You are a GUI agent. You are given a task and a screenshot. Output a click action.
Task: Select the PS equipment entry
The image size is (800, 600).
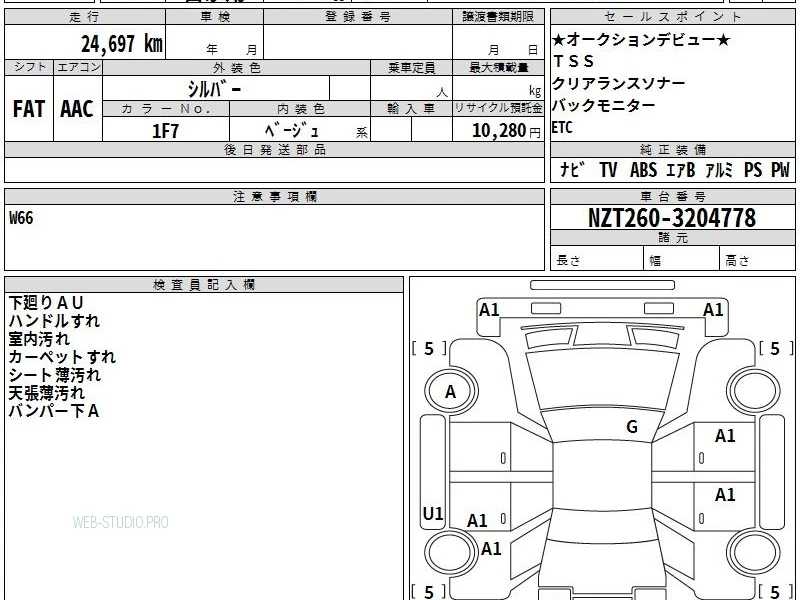pyautogui.click(x=753, y=170)
